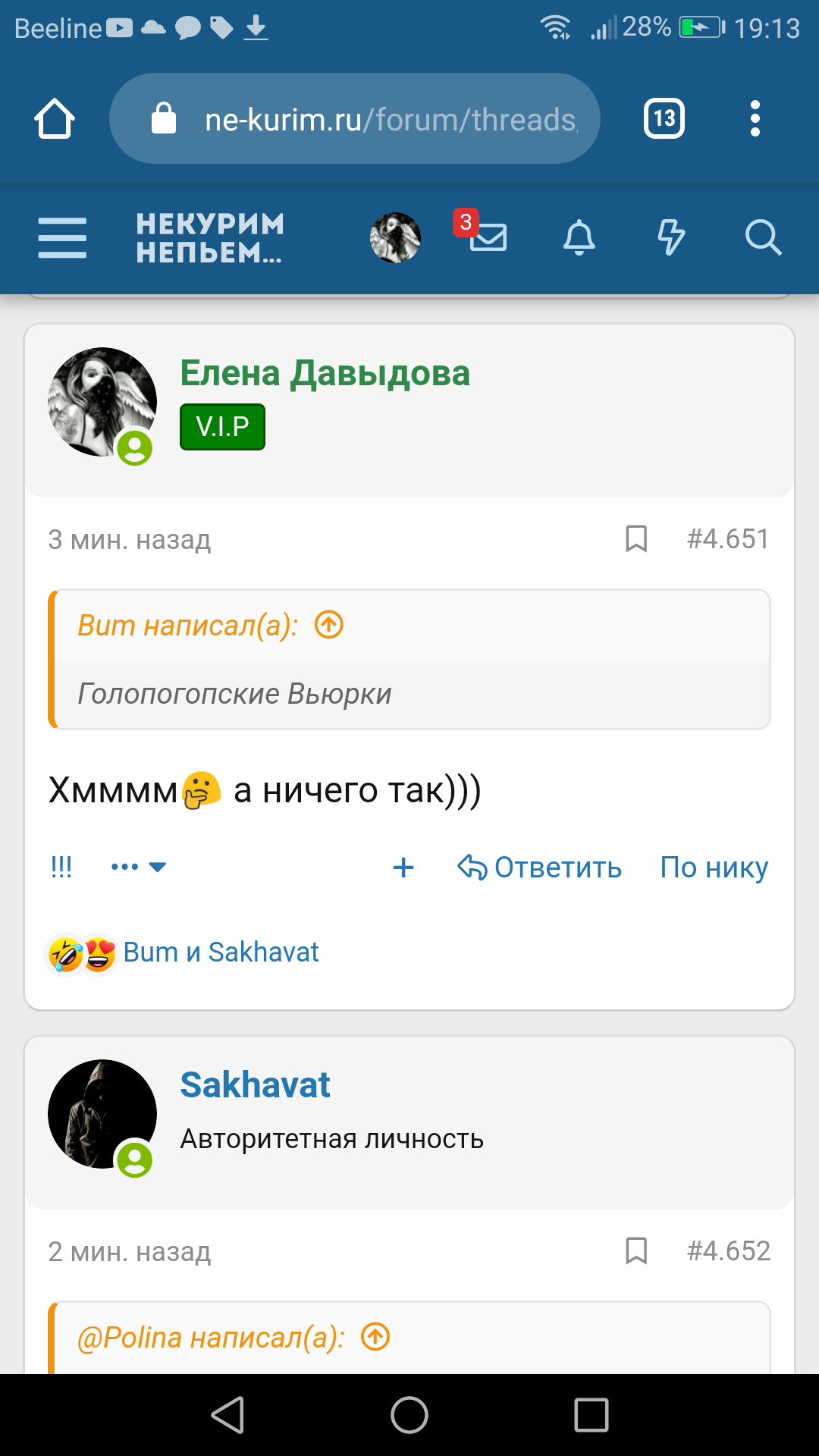Open the browser tab switcher showing 13
Image resolution: width=819 pixels, height=1456 pixels.
click(x=664, y=118)
